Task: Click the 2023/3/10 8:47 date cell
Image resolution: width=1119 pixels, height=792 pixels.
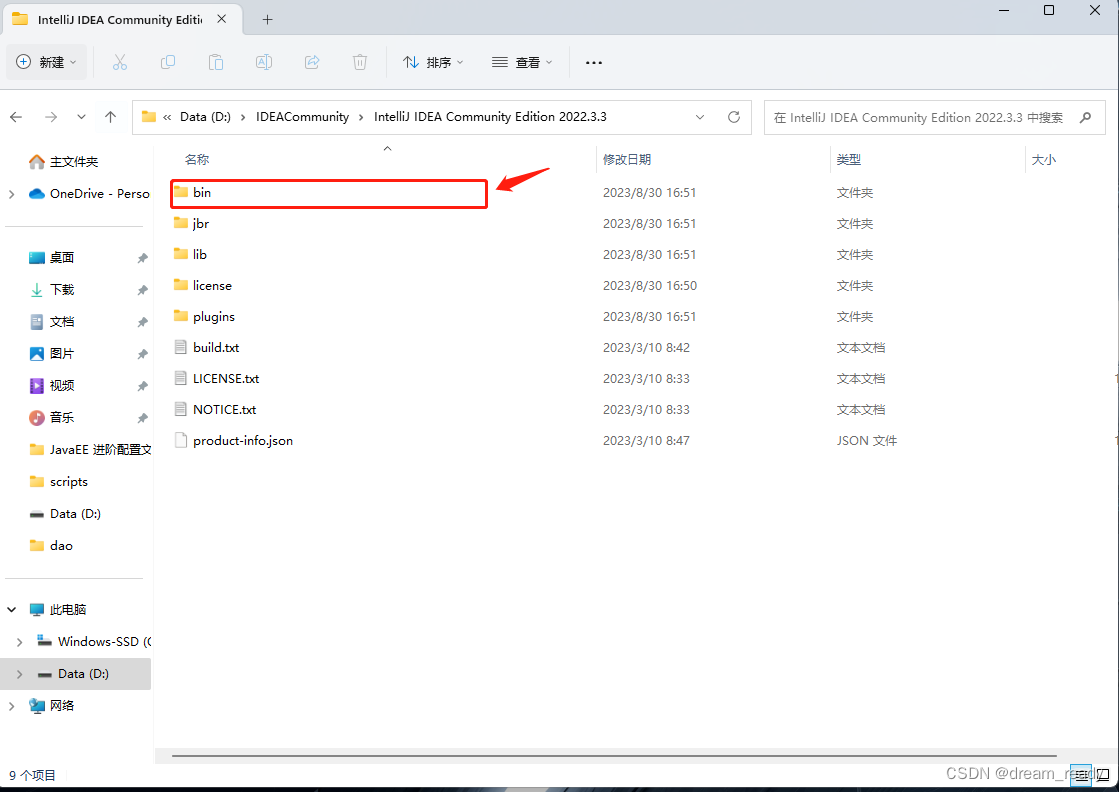Action: click(x=646, y=441)
